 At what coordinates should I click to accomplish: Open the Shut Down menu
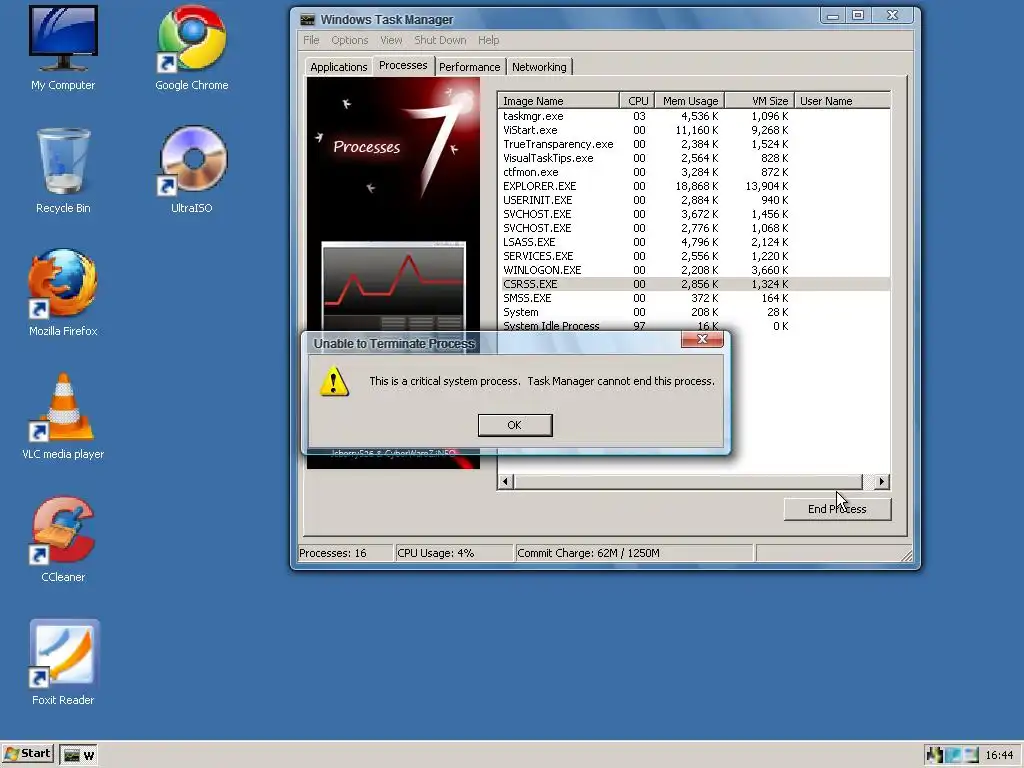(x=440, y=40)
